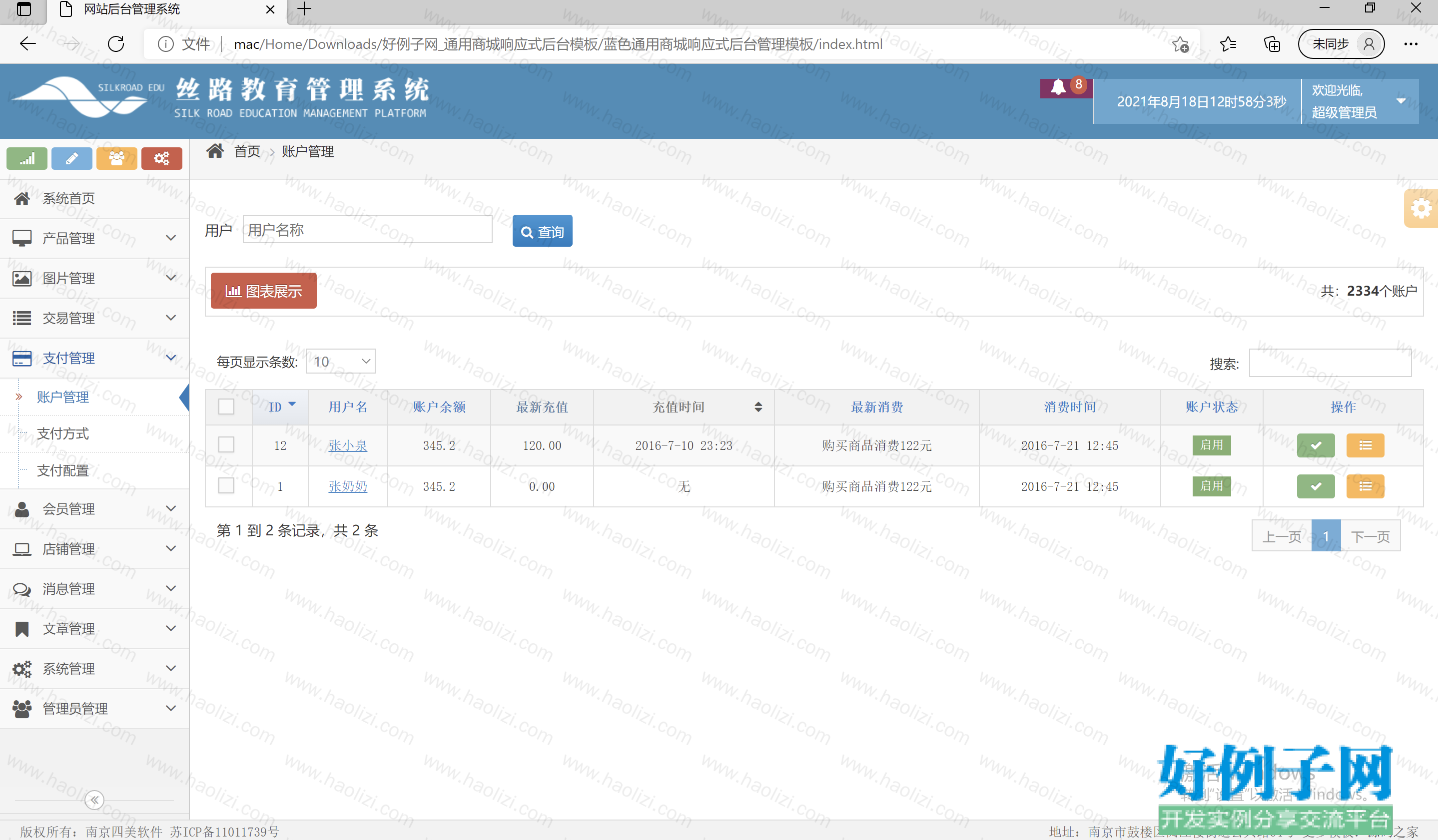The image size is (1438, 840).
Task: Expand the 店铺管理 menu
Action: pyautogui.click(x=95, y=548)
